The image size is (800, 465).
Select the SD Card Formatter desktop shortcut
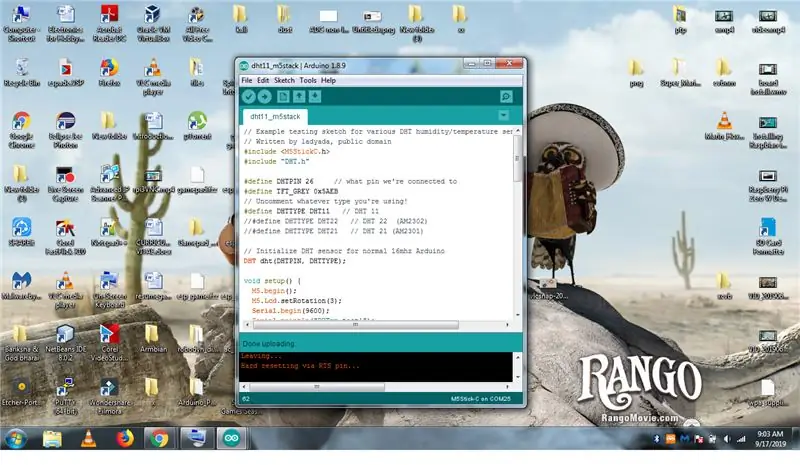(767, 236)
